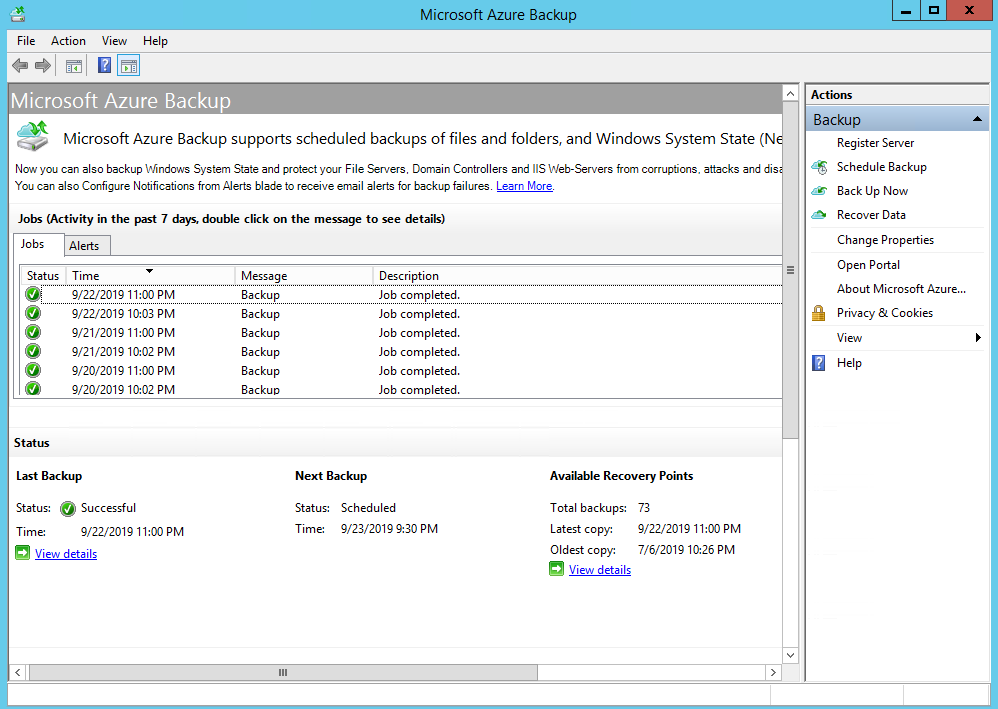Open the File menu
998x709 pixels.
coord(26,41)
